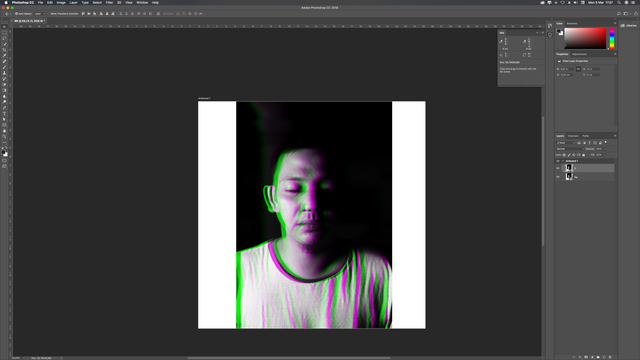
Task: Open the Fill slider dropdown
Action: 605,155
